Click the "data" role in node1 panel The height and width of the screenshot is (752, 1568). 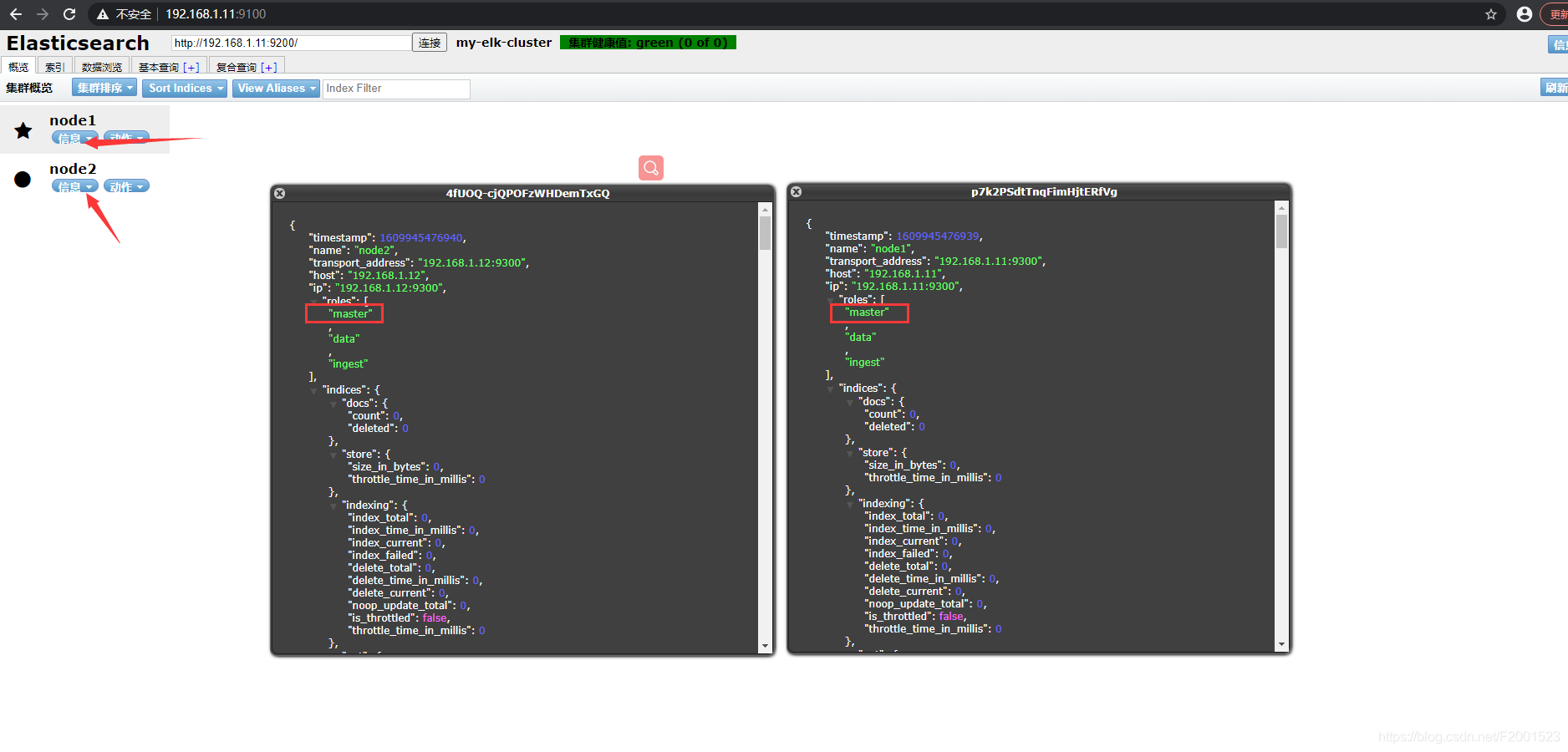(861, 338)
